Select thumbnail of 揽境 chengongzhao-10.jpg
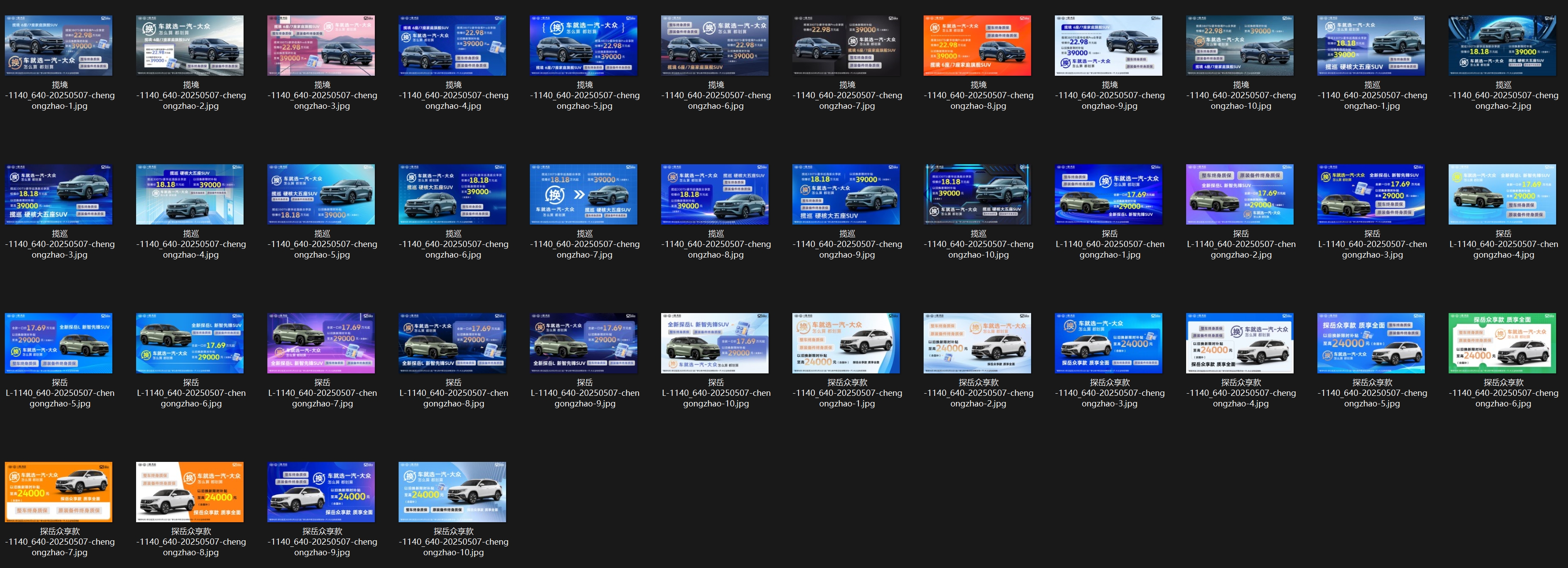1568x568 pixels. click(1240, 46)
